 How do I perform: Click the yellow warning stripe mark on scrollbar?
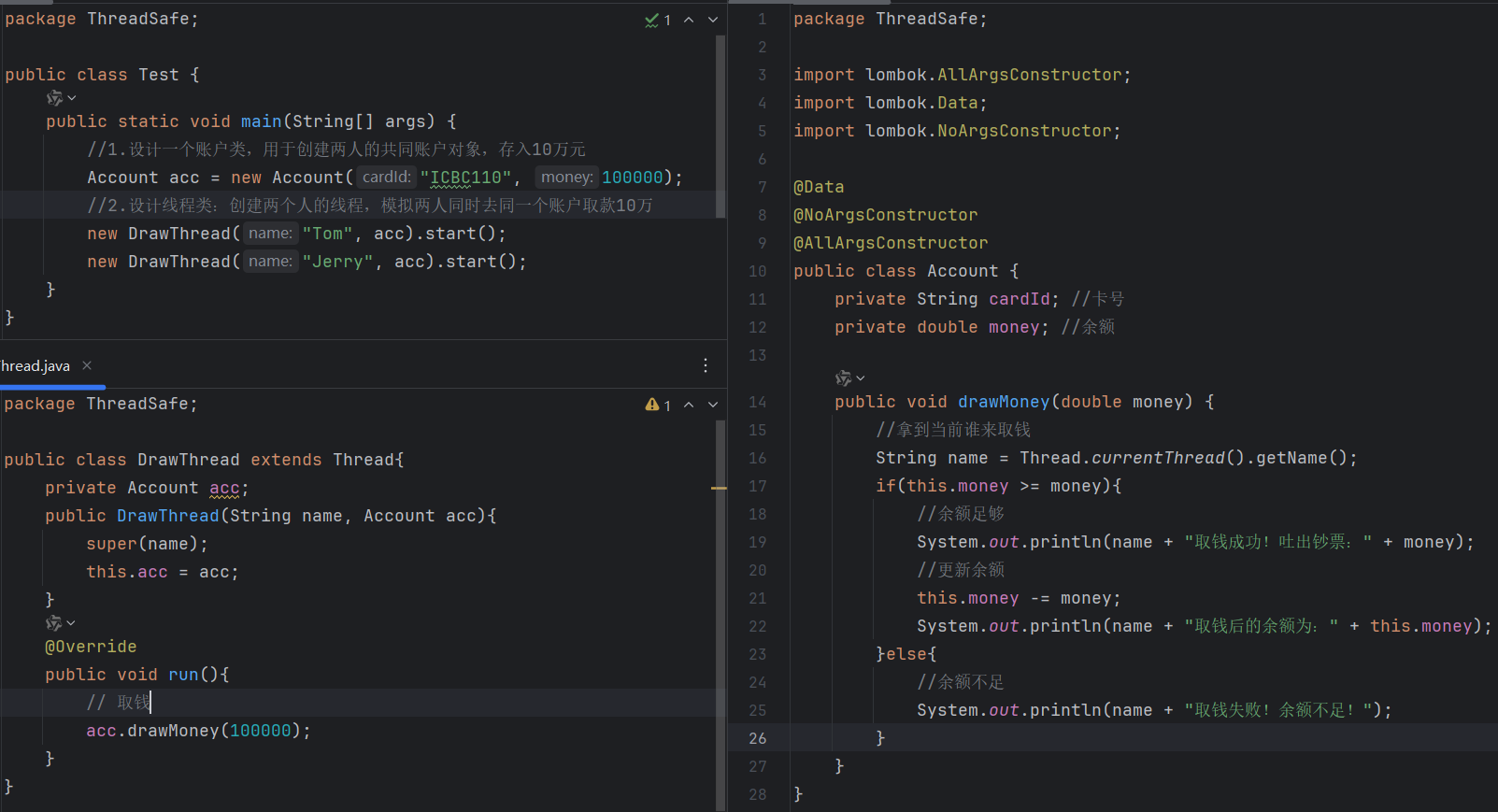pos(719,488)
